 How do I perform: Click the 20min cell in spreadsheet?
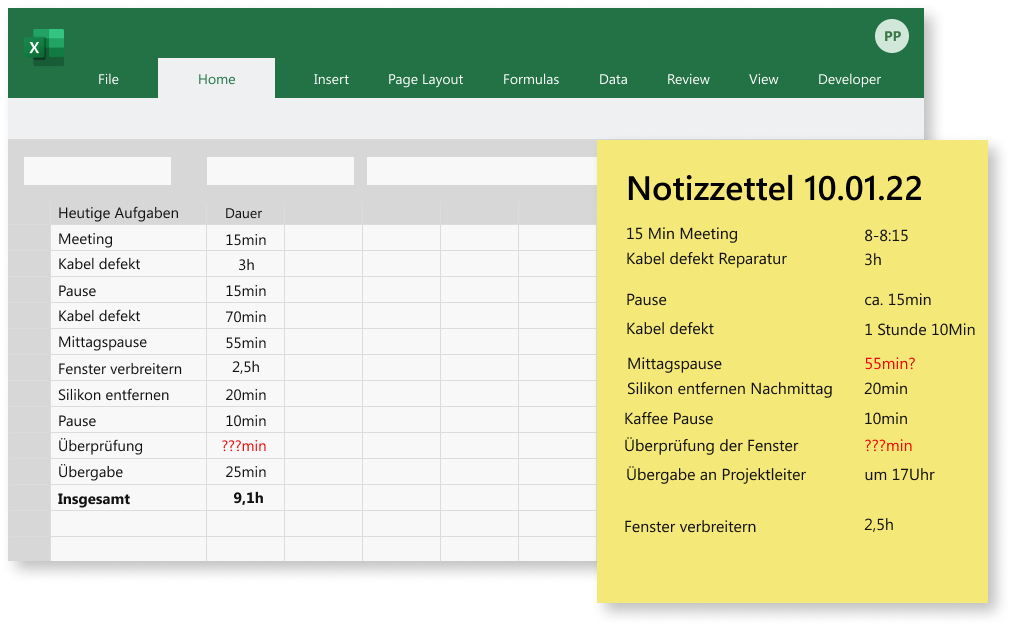click(245, 394)
